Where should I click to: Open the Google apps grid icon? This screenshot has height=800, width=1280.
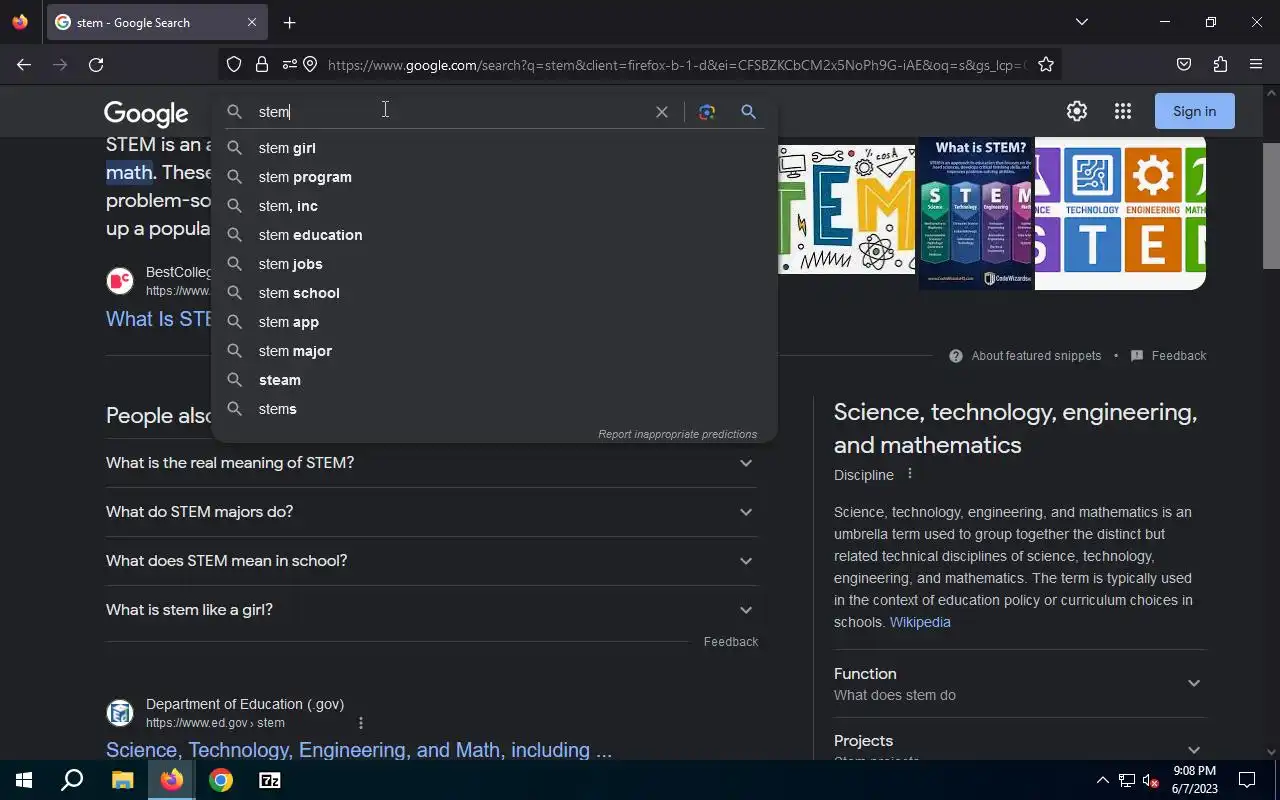click(1123, 111)
